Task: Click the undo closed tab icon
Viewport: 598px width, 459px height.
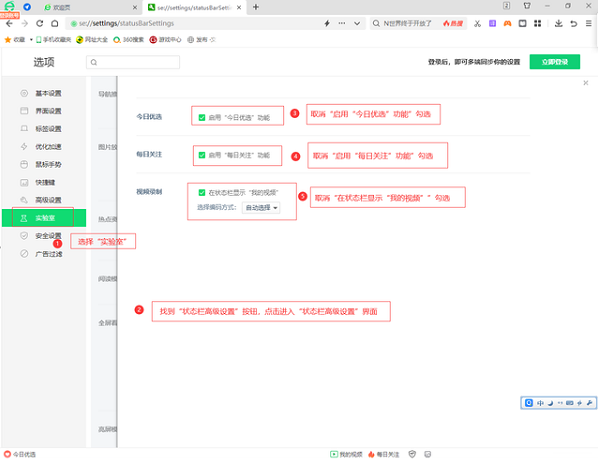Action: pyautogui.click(x=574, y=24)
